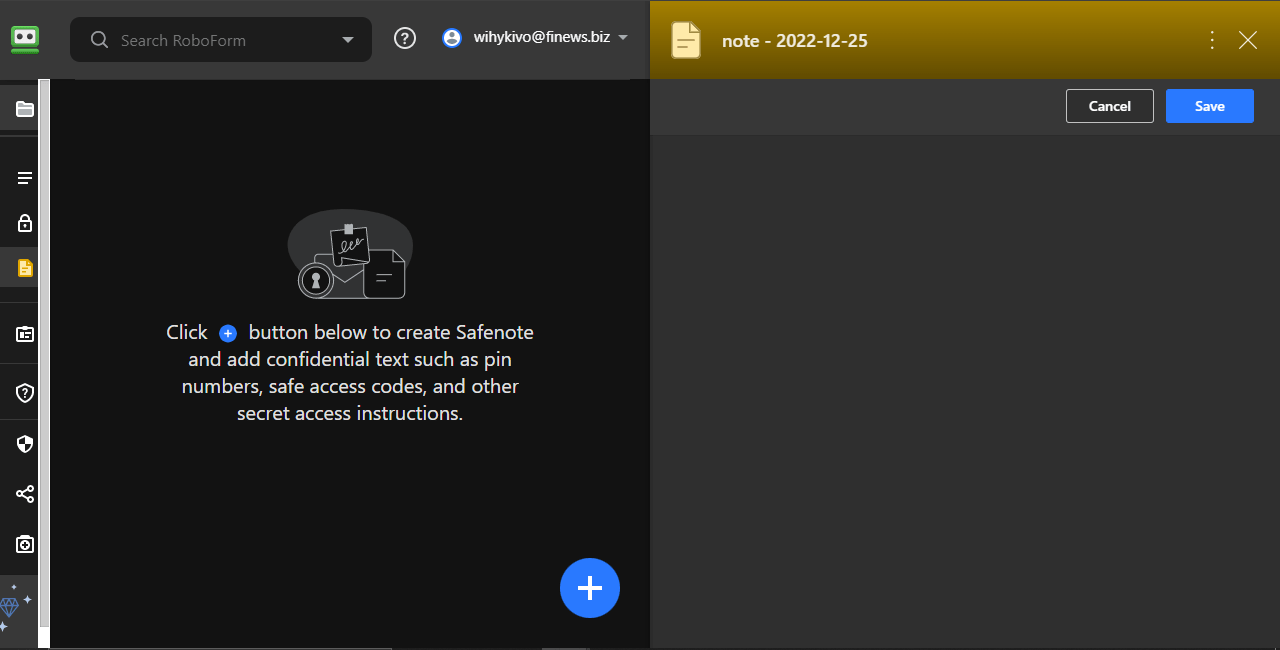
Task: Open the three-dot menu on the note
Action: 1211,40
